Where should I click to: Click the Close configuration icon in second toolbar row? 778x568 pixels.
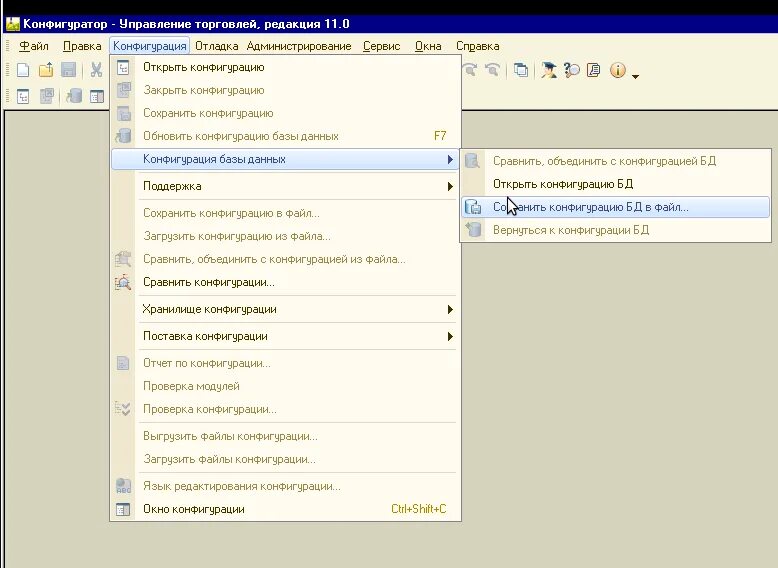(47, 96)
